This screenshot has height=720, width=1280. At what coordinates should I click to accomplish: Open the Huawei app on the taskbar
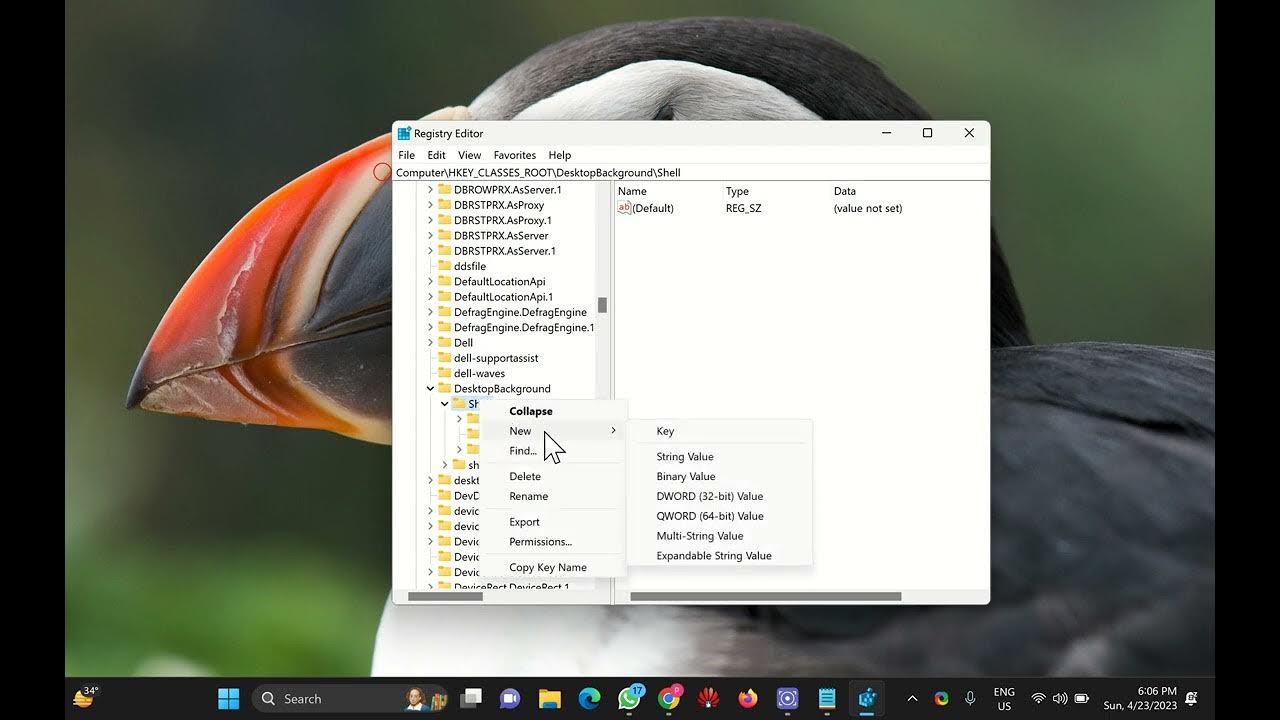tap(708, 698)
